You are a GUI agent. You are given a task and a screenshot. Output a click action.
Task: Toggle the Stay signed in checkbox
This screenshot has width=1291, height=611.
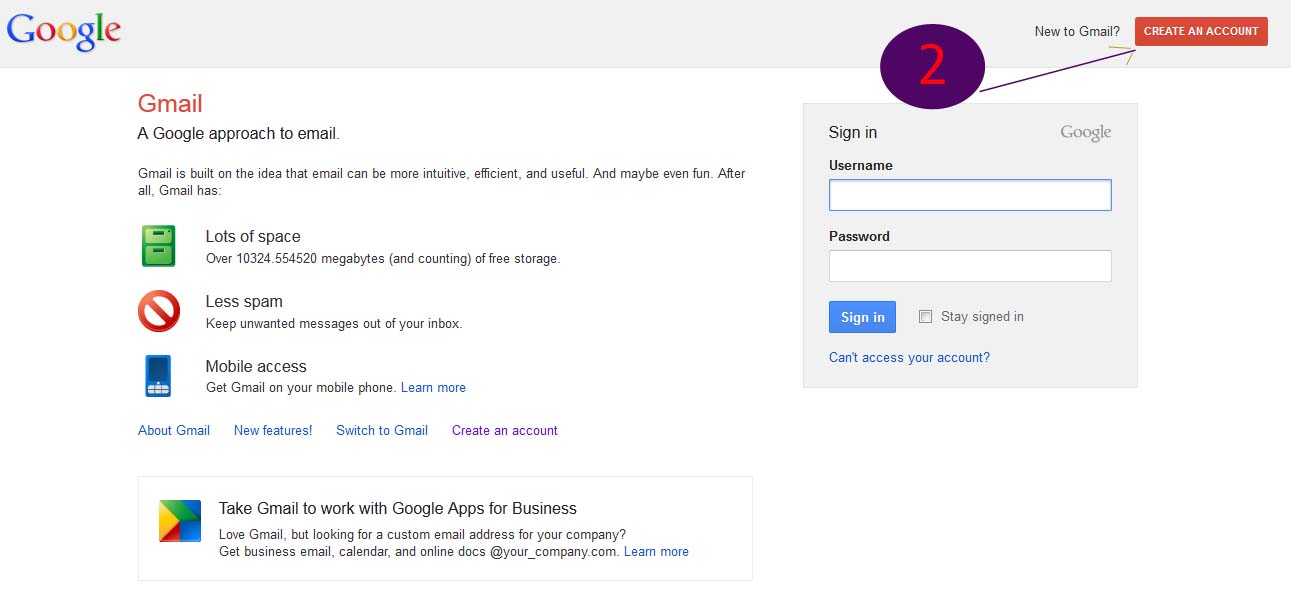click(925, 316)
